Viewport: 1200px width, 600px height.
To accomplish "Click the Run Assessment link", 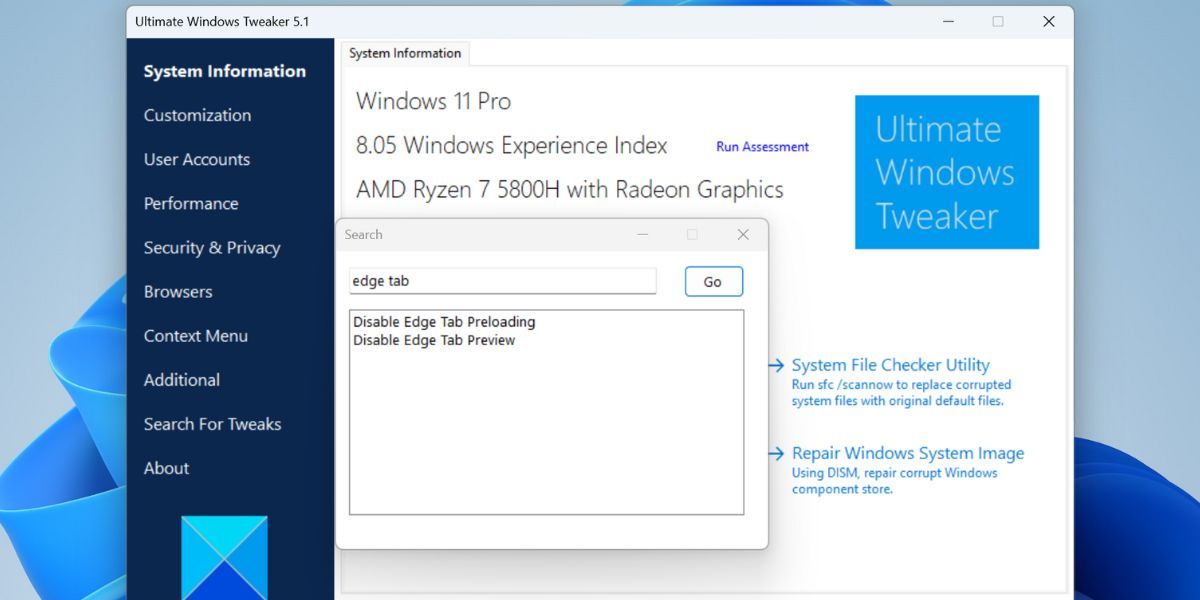I will click(x=762, y=146).
